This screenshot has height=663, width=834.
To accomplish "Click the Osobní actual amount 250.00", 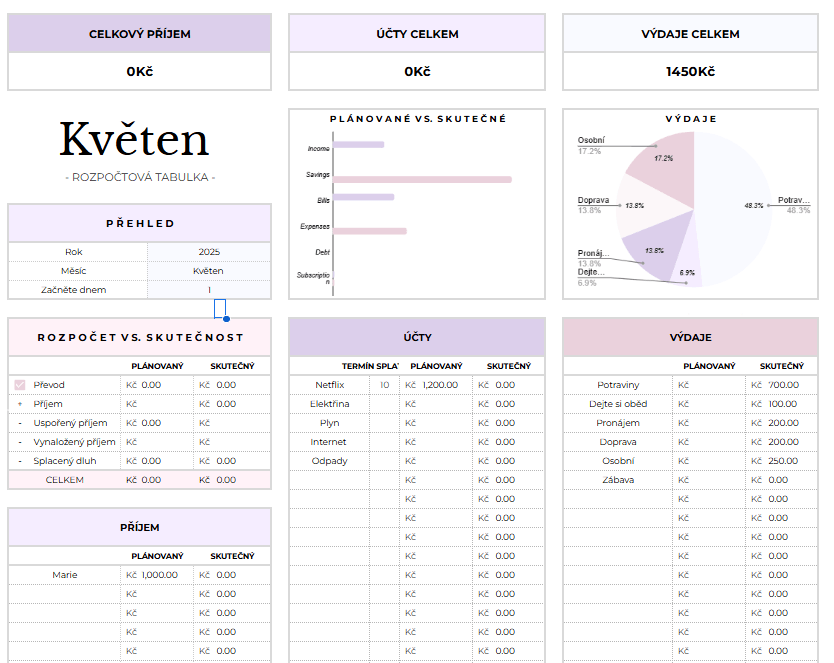I will tap(782, 461).
